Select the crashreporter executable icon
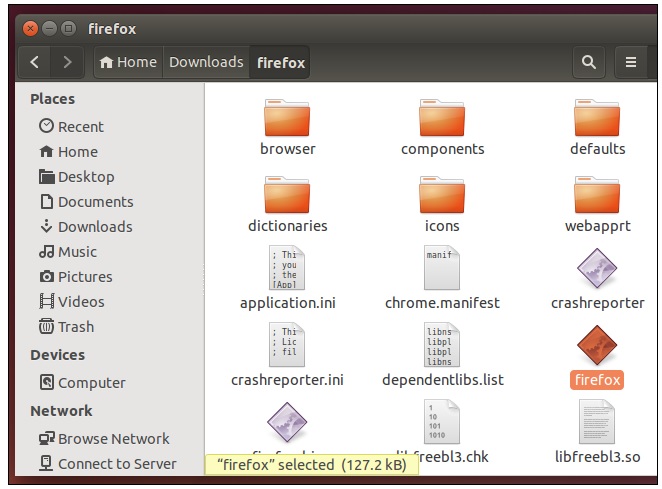This screenshot has width=662, height=489. 597,268
